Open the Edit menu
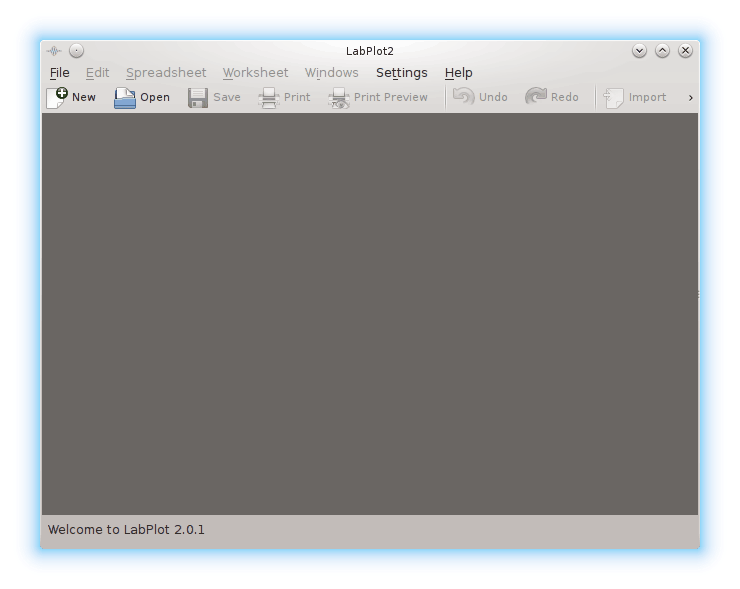The width and height of the screenshot is (740, 589). [97, 73]
